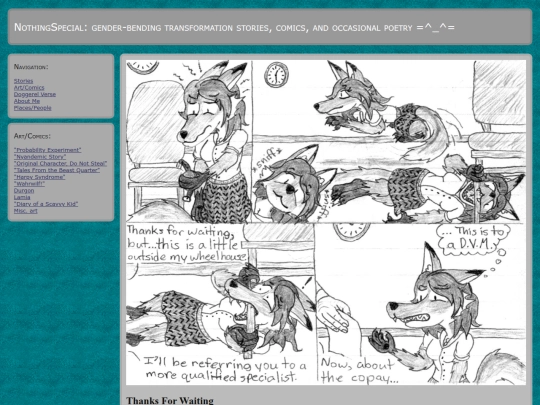Open the Art/Comics navigation link
The height and width of the screenshot is (405, 540).
coord(29,87)
